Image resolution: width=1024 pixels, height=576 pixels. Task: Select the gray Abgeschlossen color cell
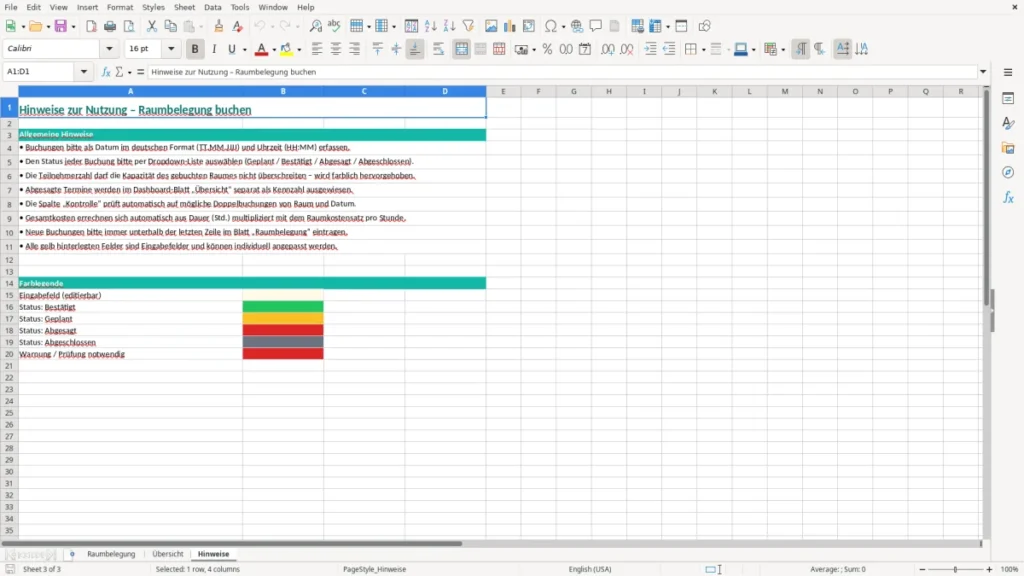pos(283,342)
